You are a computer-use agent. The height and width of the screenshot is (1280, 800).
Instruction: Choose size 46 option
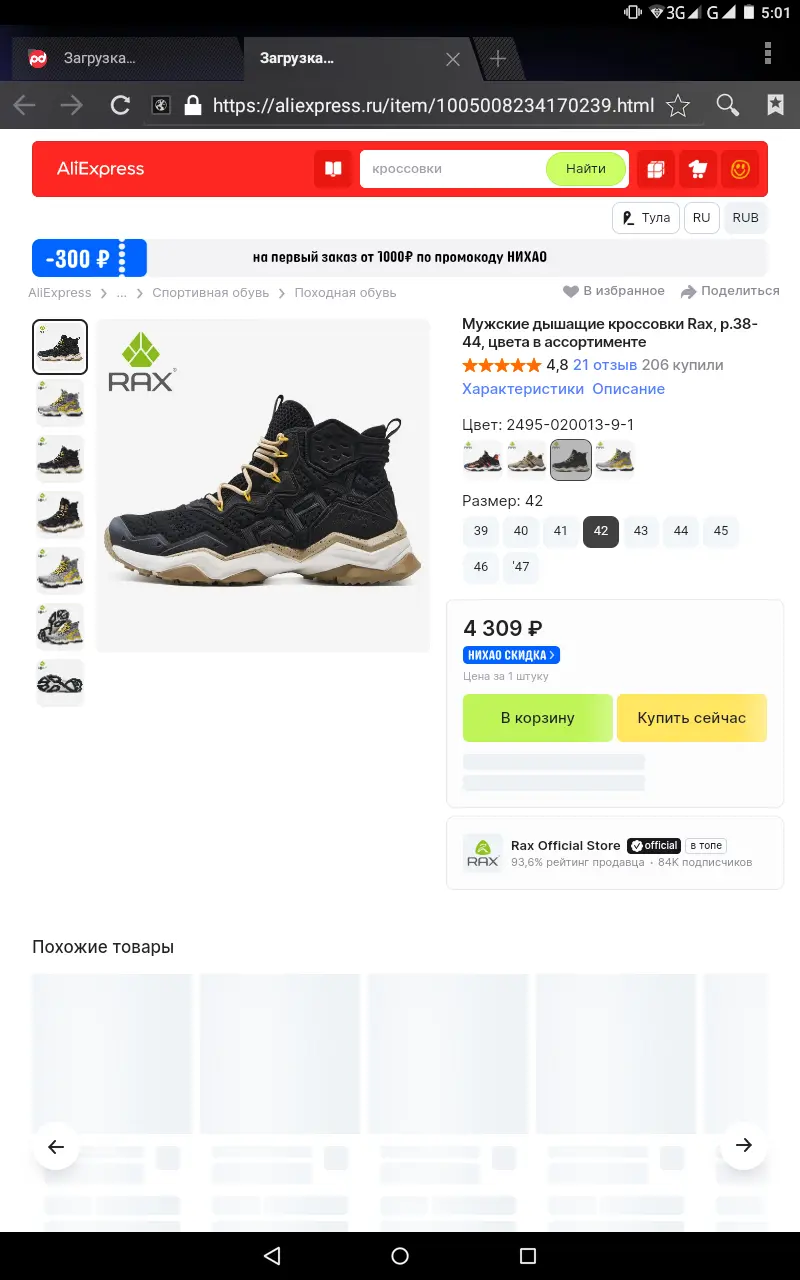[481, 567]
